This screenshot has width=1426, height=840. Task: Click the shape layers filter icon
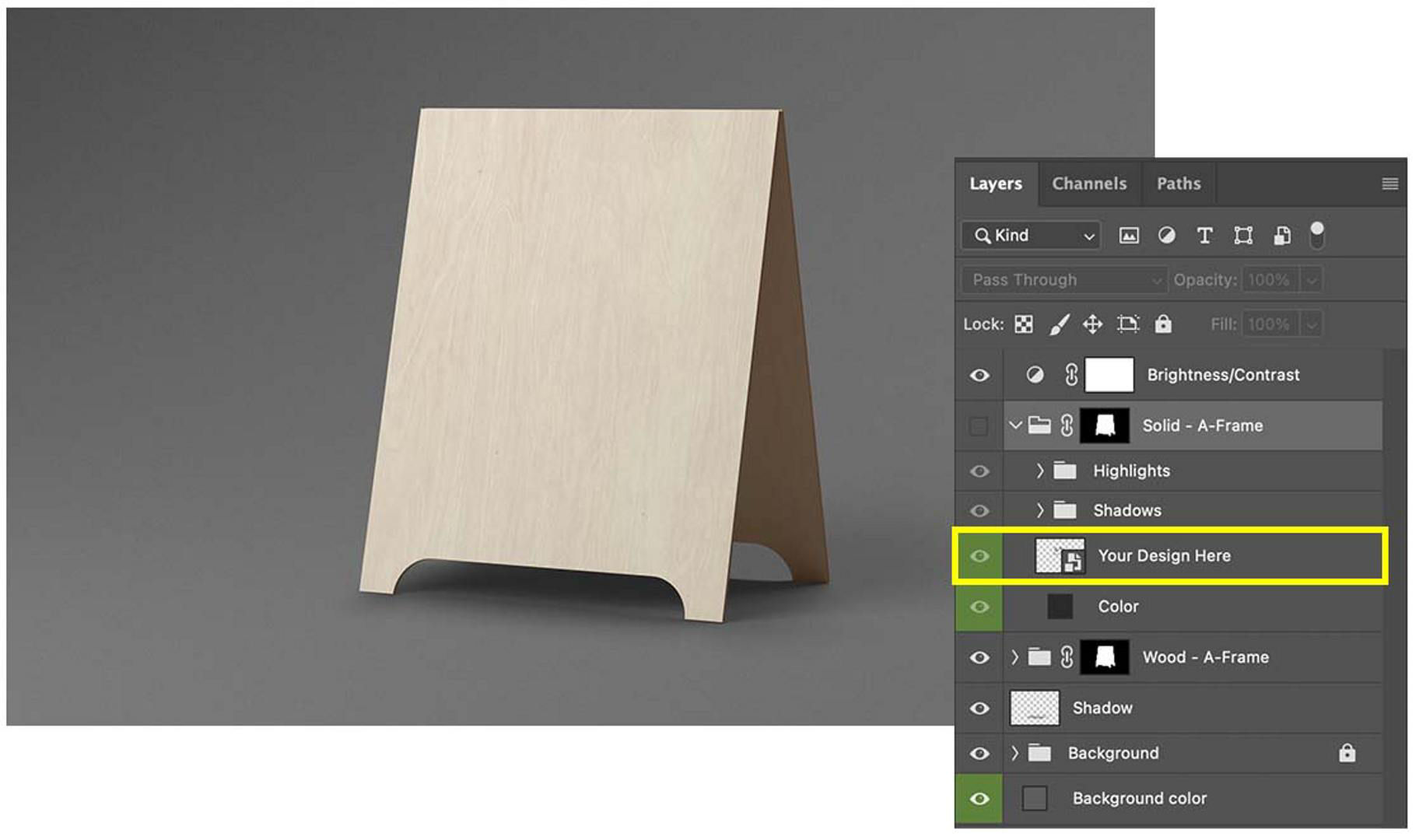(x=1242, y=236)
